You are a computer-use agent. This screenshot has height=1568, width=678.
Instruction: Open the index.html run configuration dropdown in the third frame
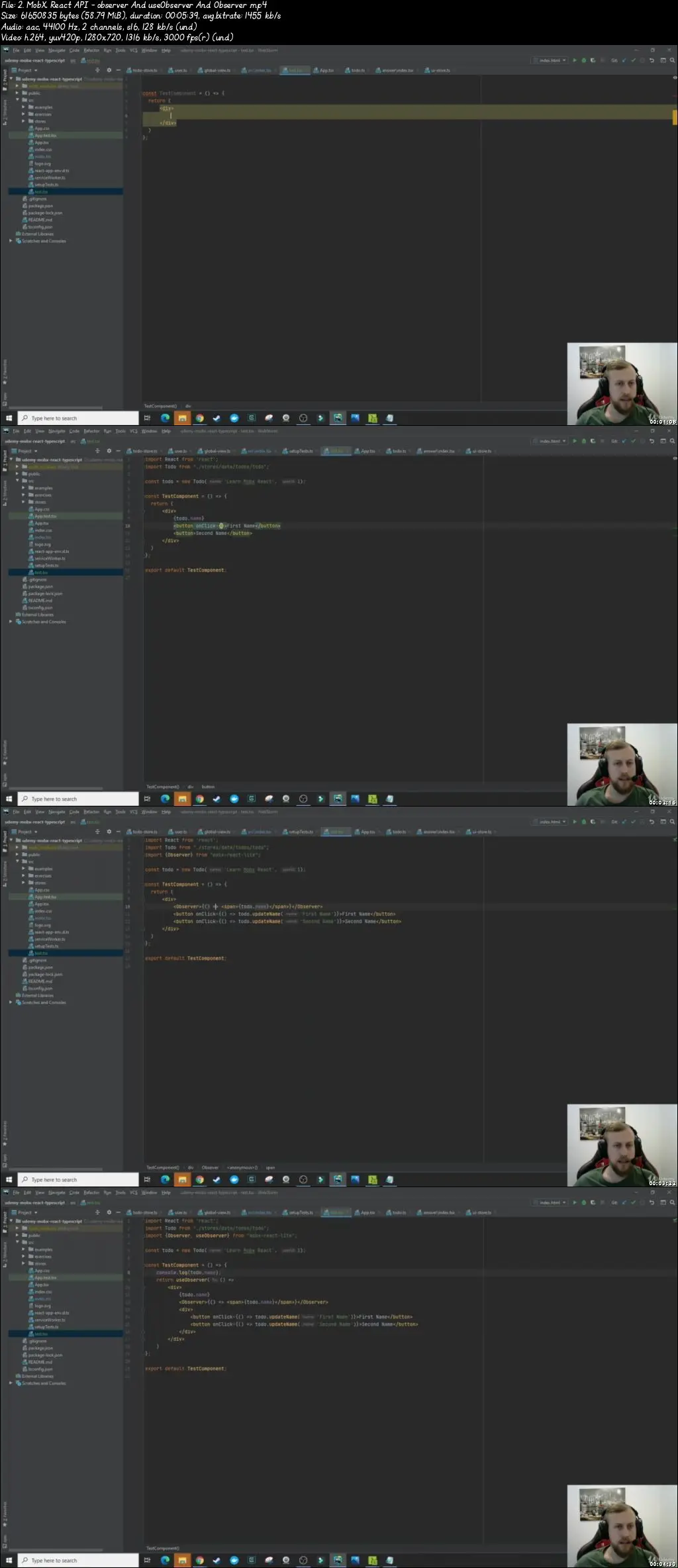[x=550, y=822]
